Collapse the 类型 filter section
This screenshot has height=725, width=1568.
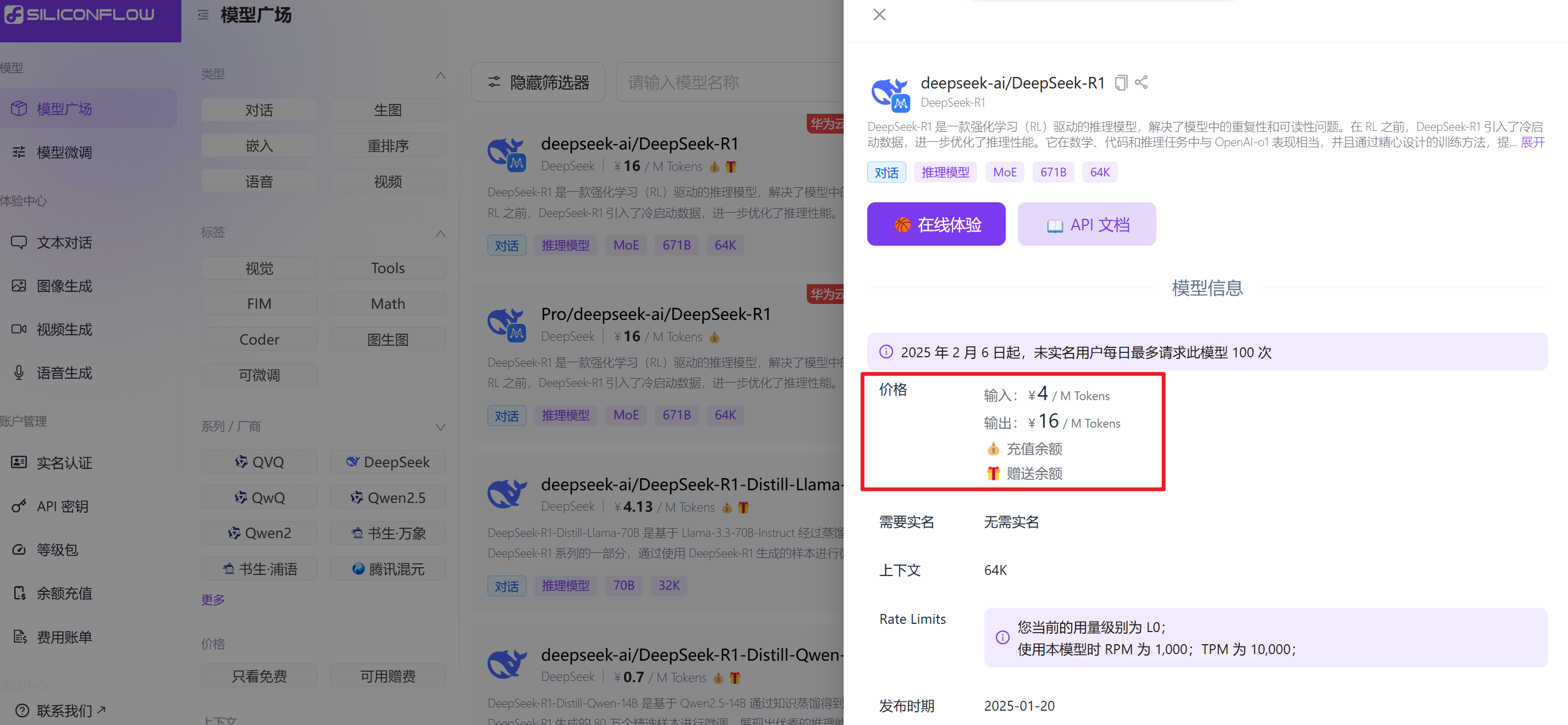coord(441,75)
